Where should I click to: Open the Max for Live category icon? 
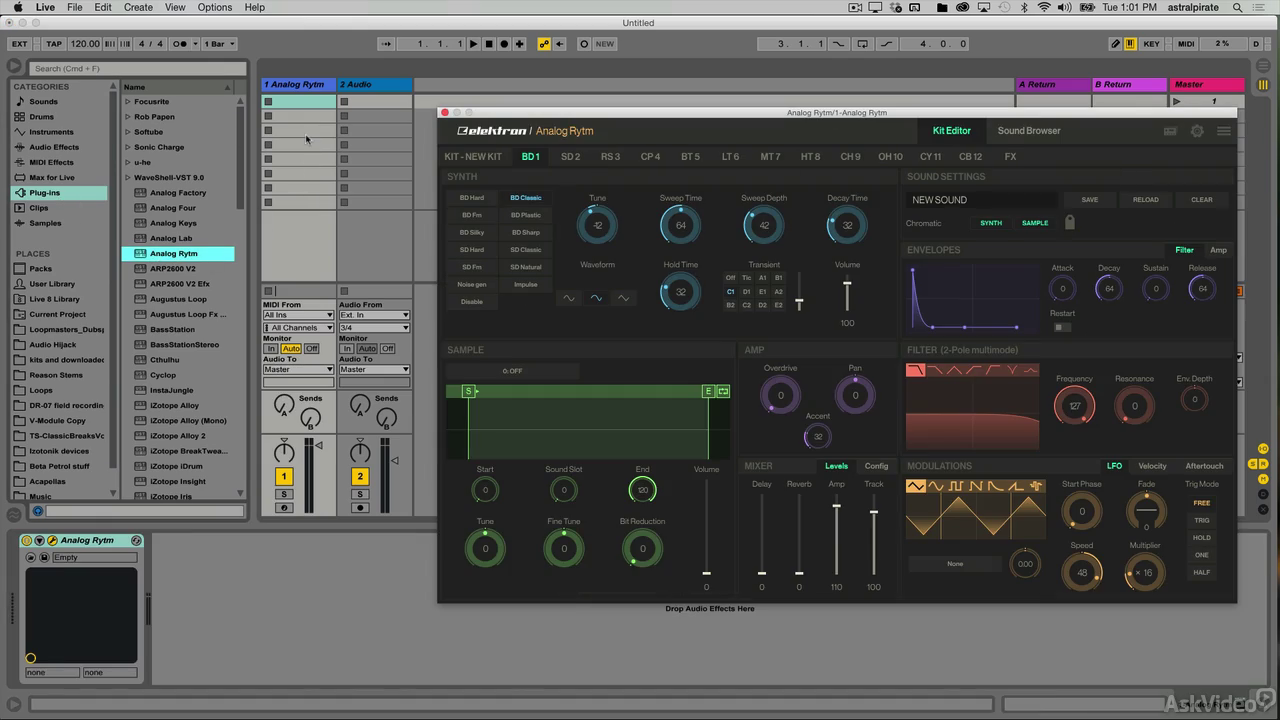20,177
